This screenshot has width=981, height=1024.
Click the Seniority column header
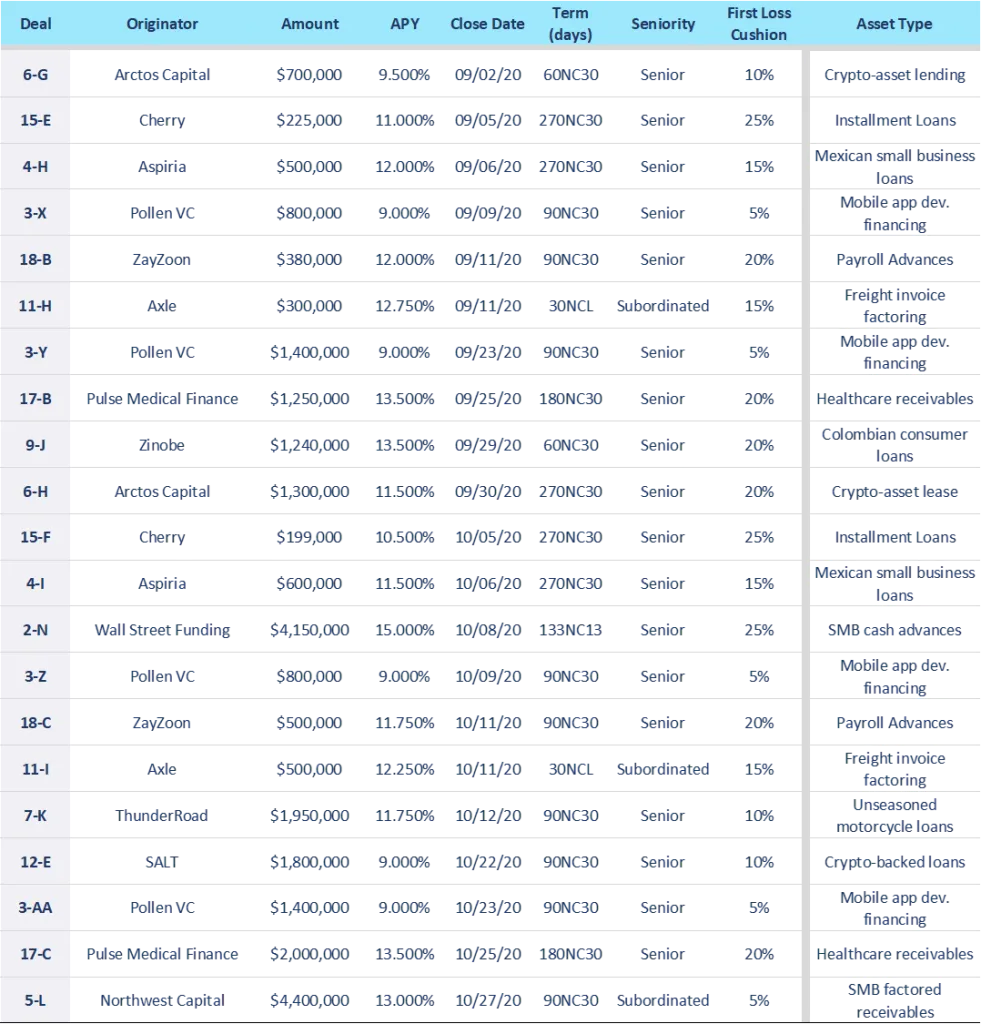point(663,24)
